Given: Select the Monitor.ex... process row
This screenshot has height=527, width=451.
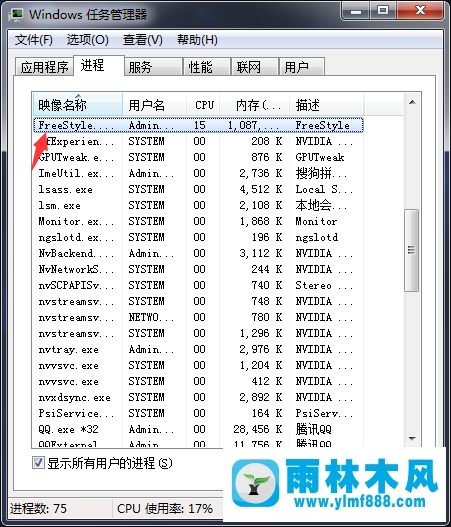Looking at the screenshot, I should (x=198, y=221).
